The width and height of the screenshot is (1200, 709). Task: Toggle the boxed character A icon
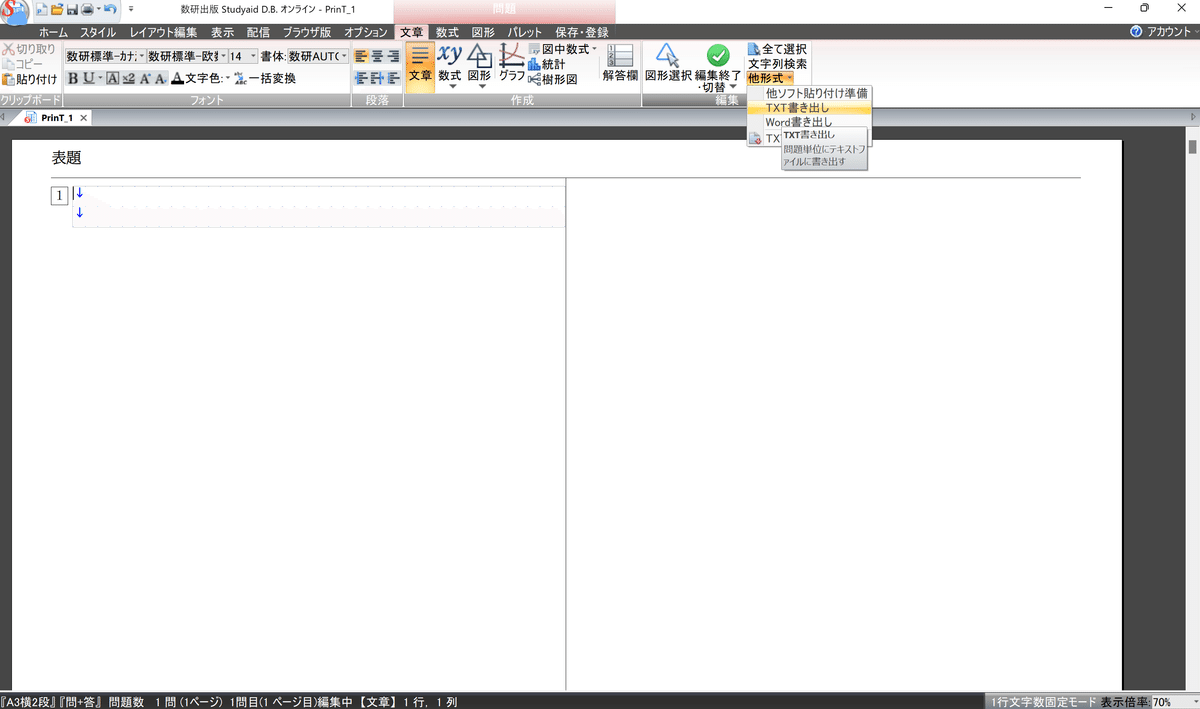coord(112,78)
